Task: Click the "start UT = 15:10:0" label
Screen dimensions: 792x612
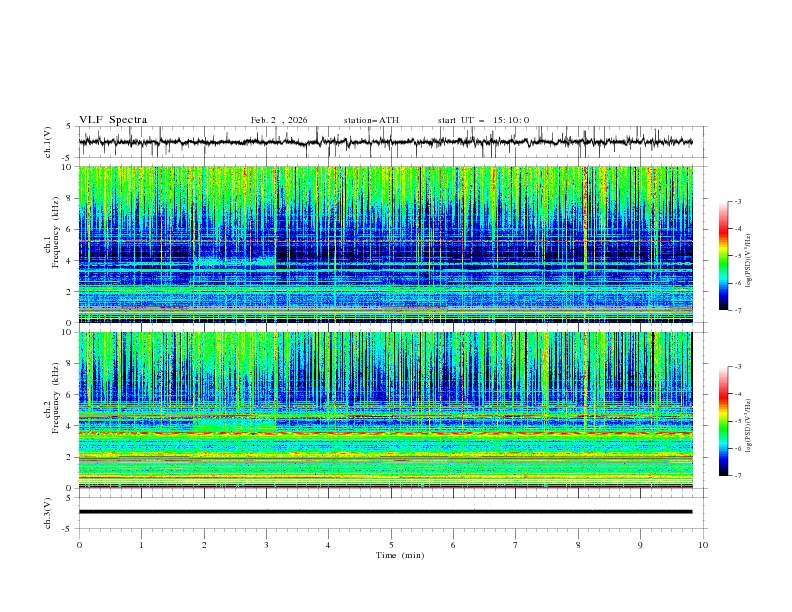Action: coord(483,120)
